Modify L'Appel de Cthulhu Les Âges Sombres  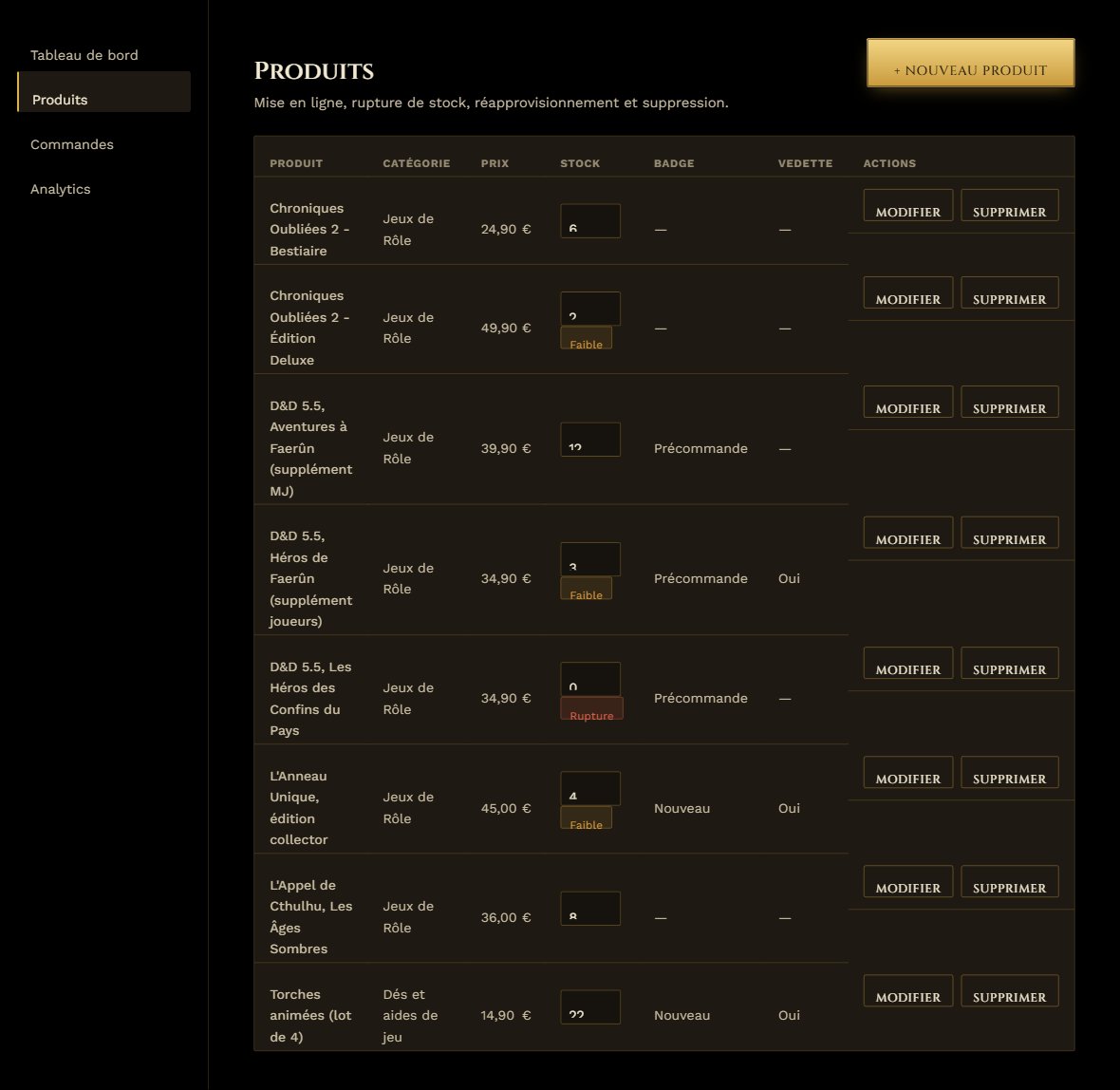coord(907,881)
